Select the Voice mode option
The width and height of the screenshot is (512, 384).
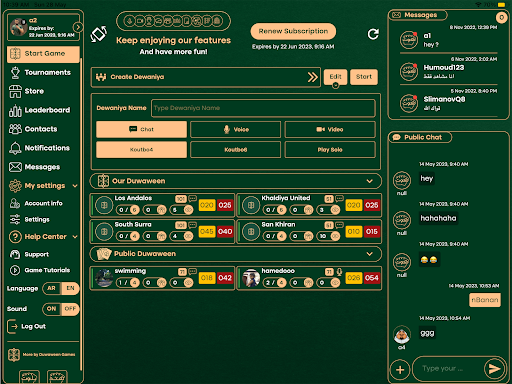coord(235,129)
